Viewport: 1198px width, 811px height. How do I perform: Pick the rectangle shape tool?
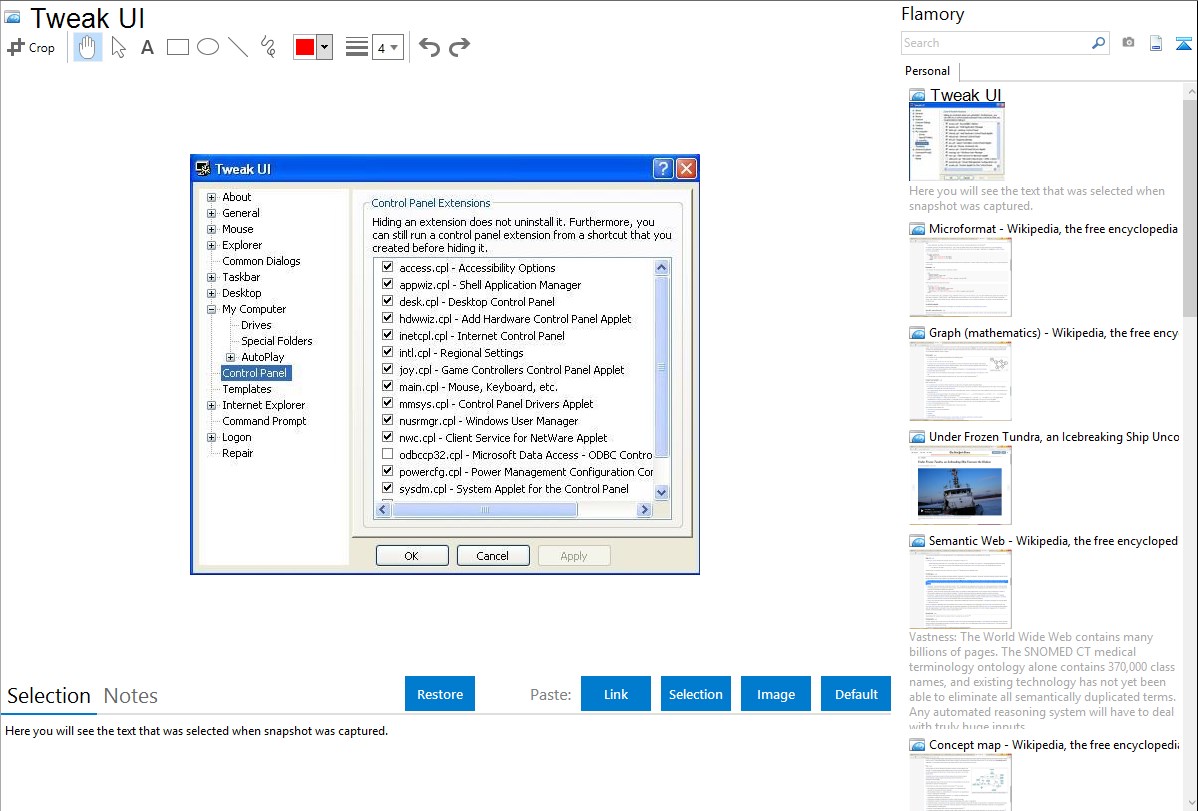pos(177,47)
